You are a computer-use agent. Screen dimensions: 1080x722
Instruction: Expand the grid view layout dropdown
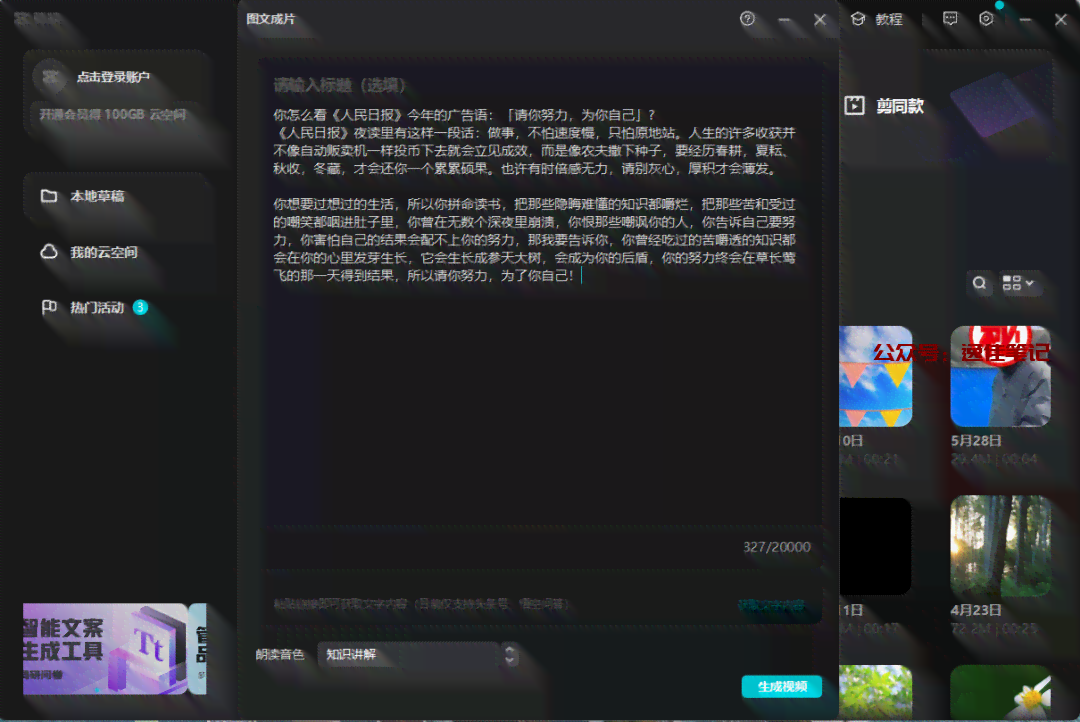[x=1018, y=283]
